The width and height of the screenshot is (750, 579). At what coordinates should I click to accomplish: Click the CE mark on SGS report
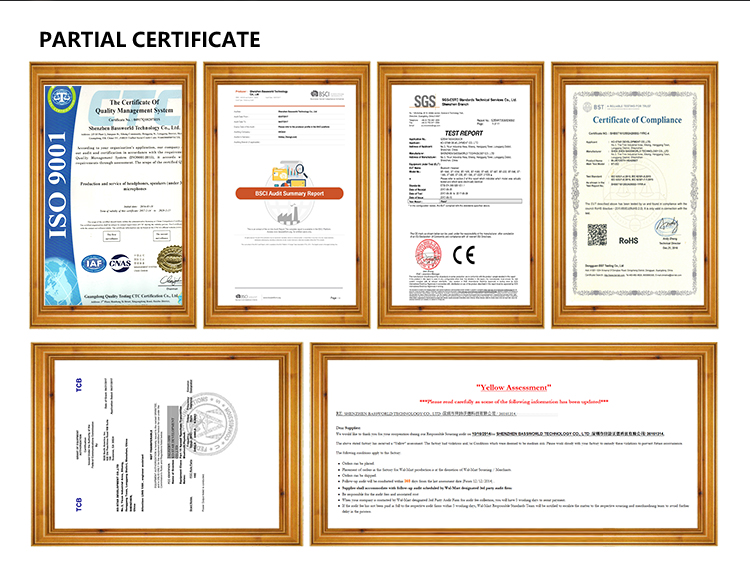[x=463, y=254]
